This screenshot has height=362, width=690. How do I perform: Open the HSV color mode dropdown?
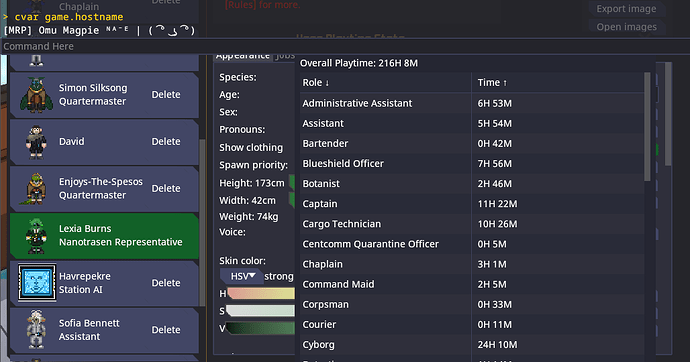pyautogui.click(x=242, y=276)
